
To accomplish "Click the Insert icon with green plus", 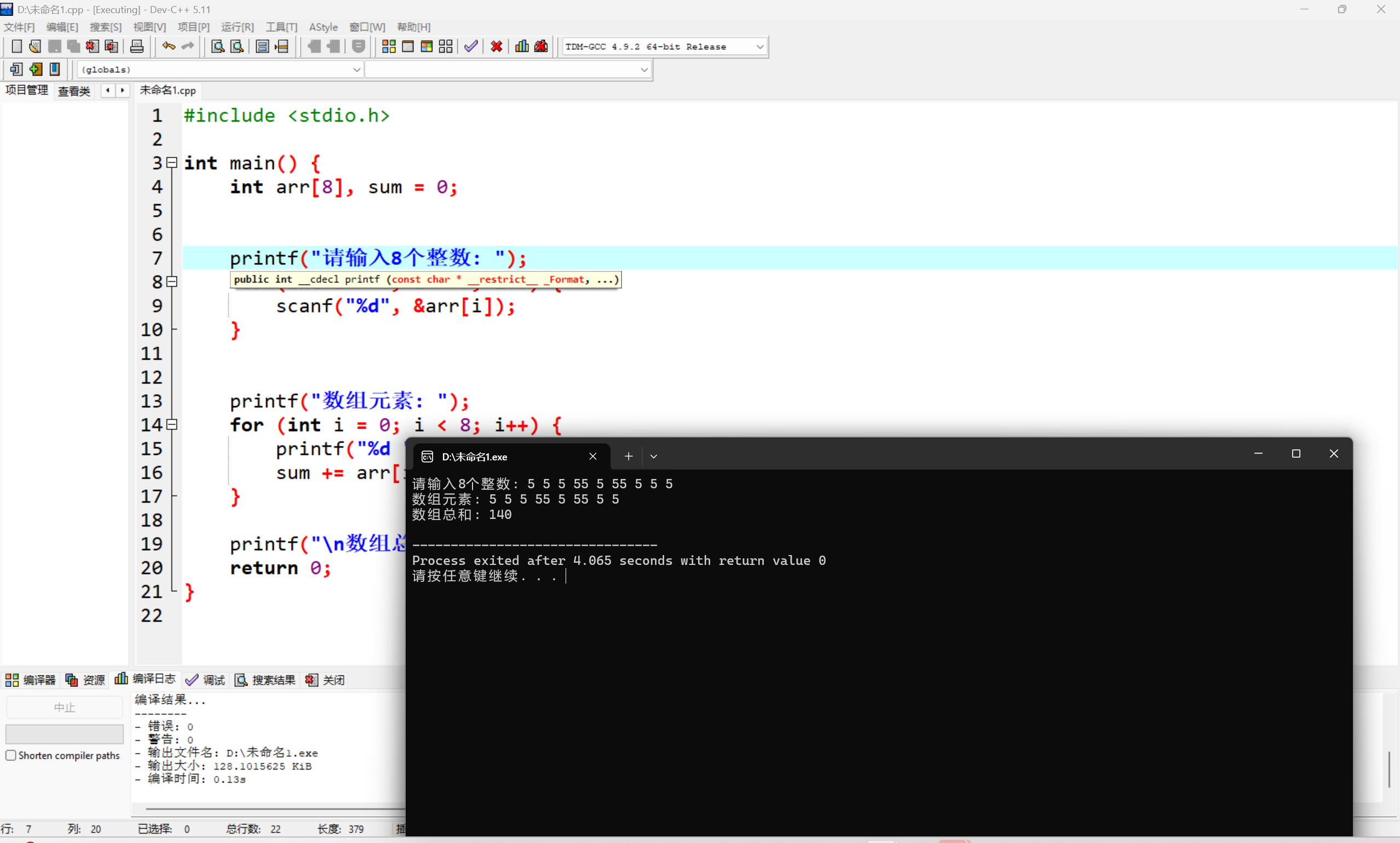I will pyautogui.click(x=35, y=70).
